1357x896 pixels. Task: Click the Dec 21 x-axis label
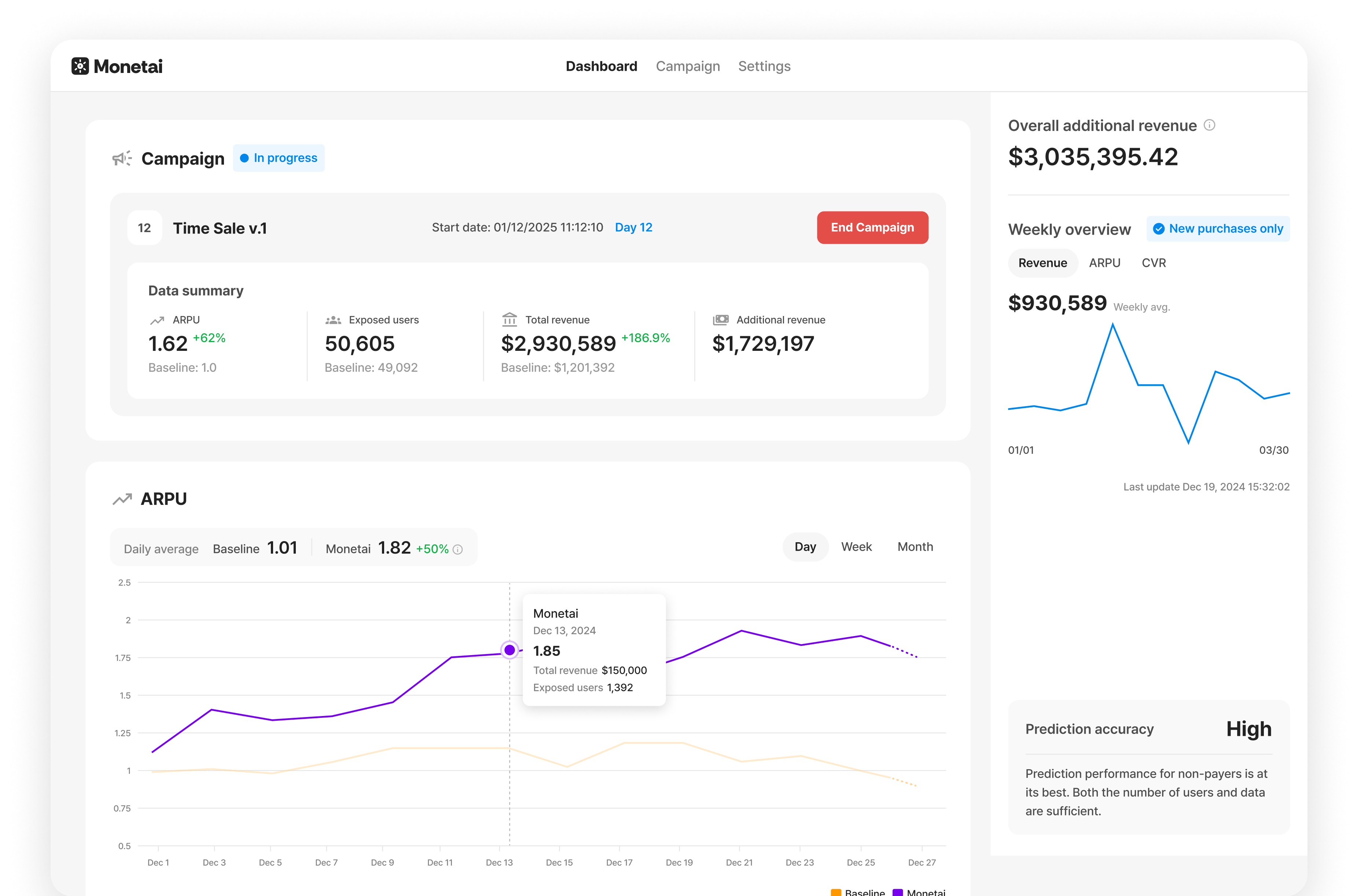739,862
